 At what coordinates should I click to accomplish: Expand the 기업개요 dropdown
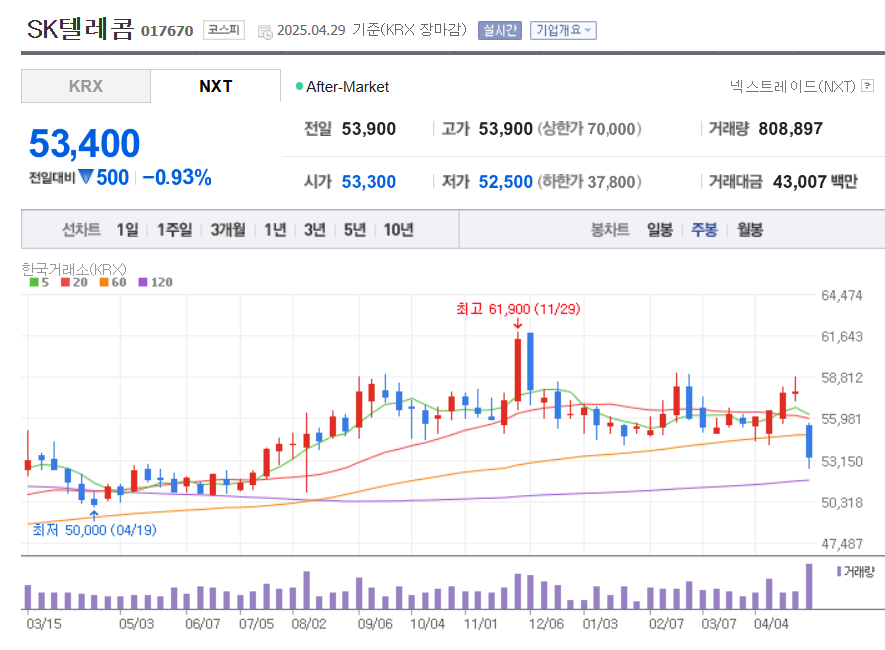pos(563,30)
